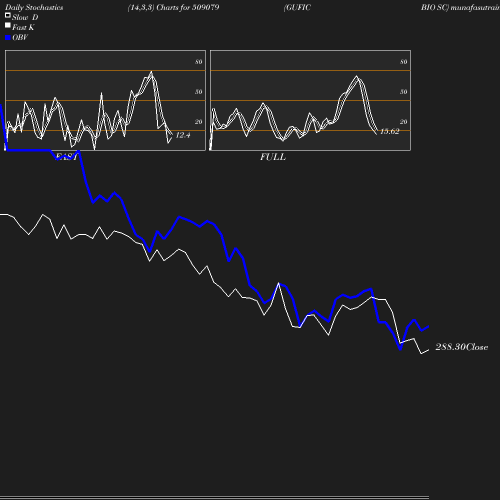Click the '(GUFIC' header text
500x500 pixels.
point(297,7)
